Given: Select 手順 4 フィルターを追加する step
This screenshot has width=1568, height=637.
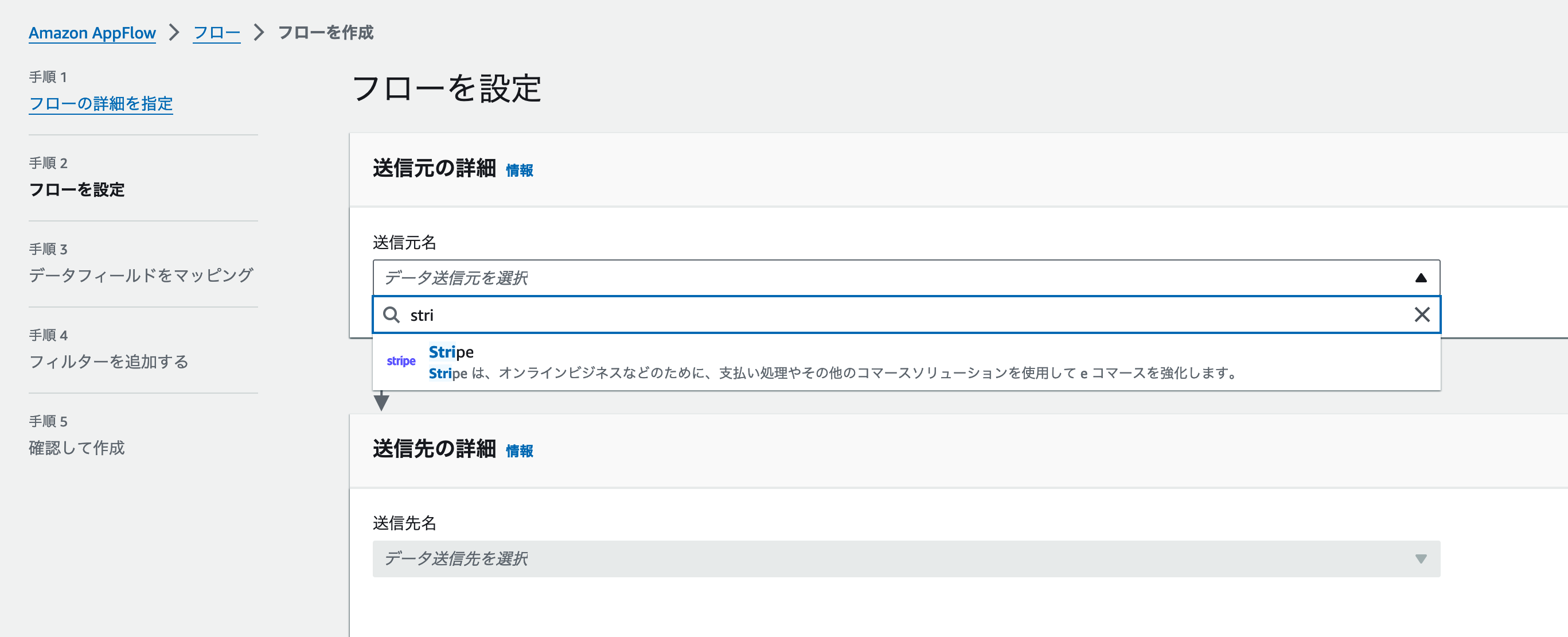Looking at the screenshot, I should point(109,361).
